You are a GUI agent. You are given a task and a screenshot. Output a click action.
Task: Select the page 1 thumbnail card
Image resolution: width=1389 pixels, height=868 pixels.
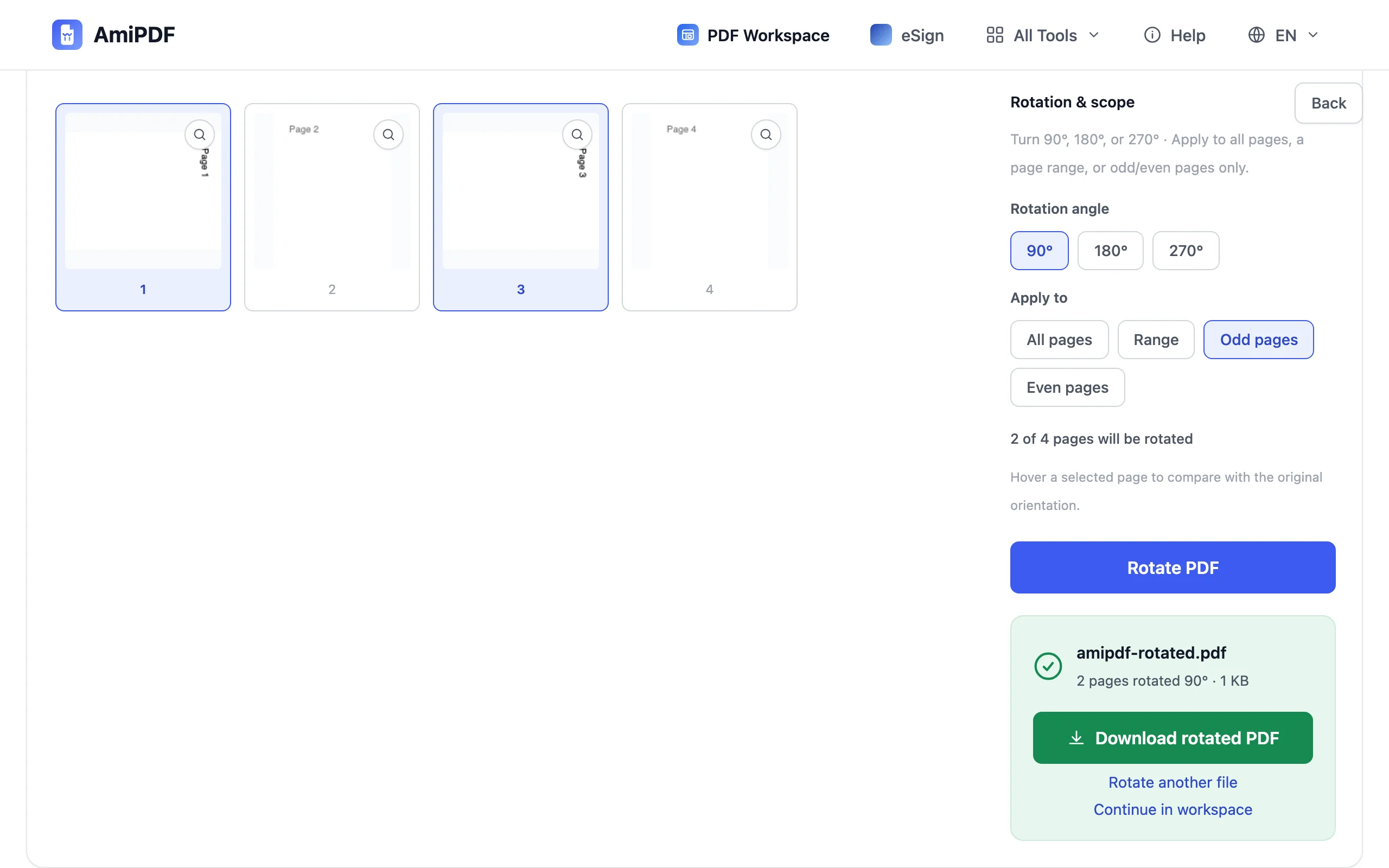143,207
